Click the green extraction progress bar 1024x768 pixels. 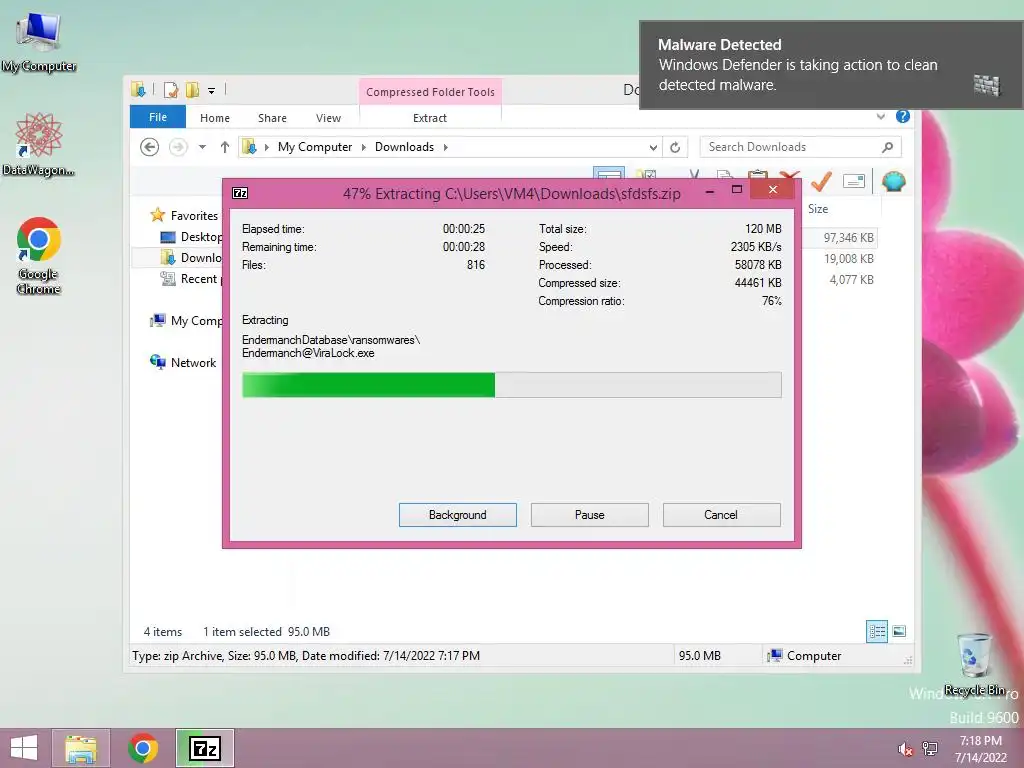click(x=511, y=385)
